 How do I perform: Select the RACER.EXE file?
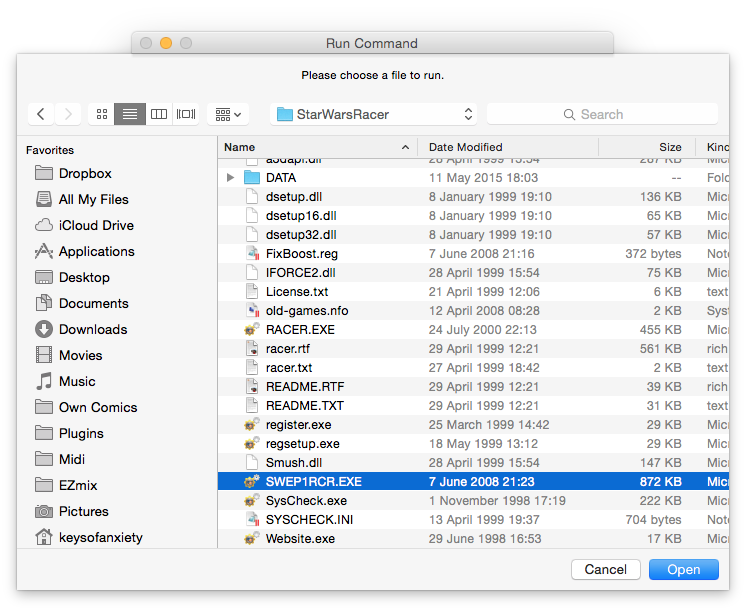(x=473, y=330)
